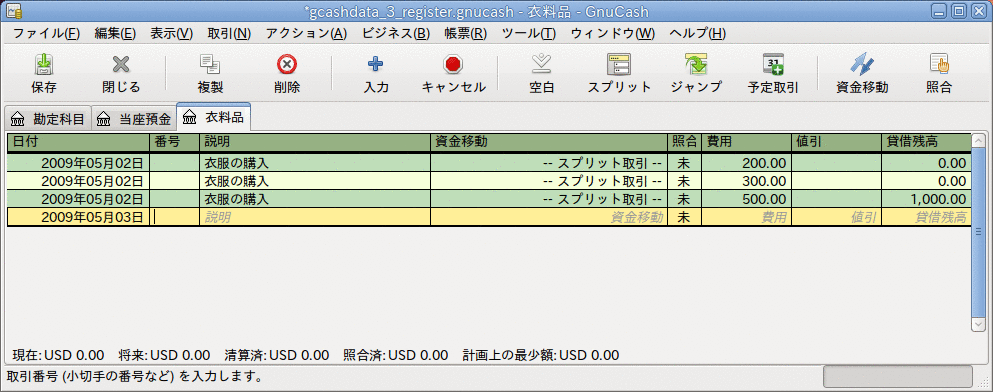The height and width of the screenshot is (392, 993).
Task: Click the 削除 (Delete) toolbar icon
Action: (287, 64)
